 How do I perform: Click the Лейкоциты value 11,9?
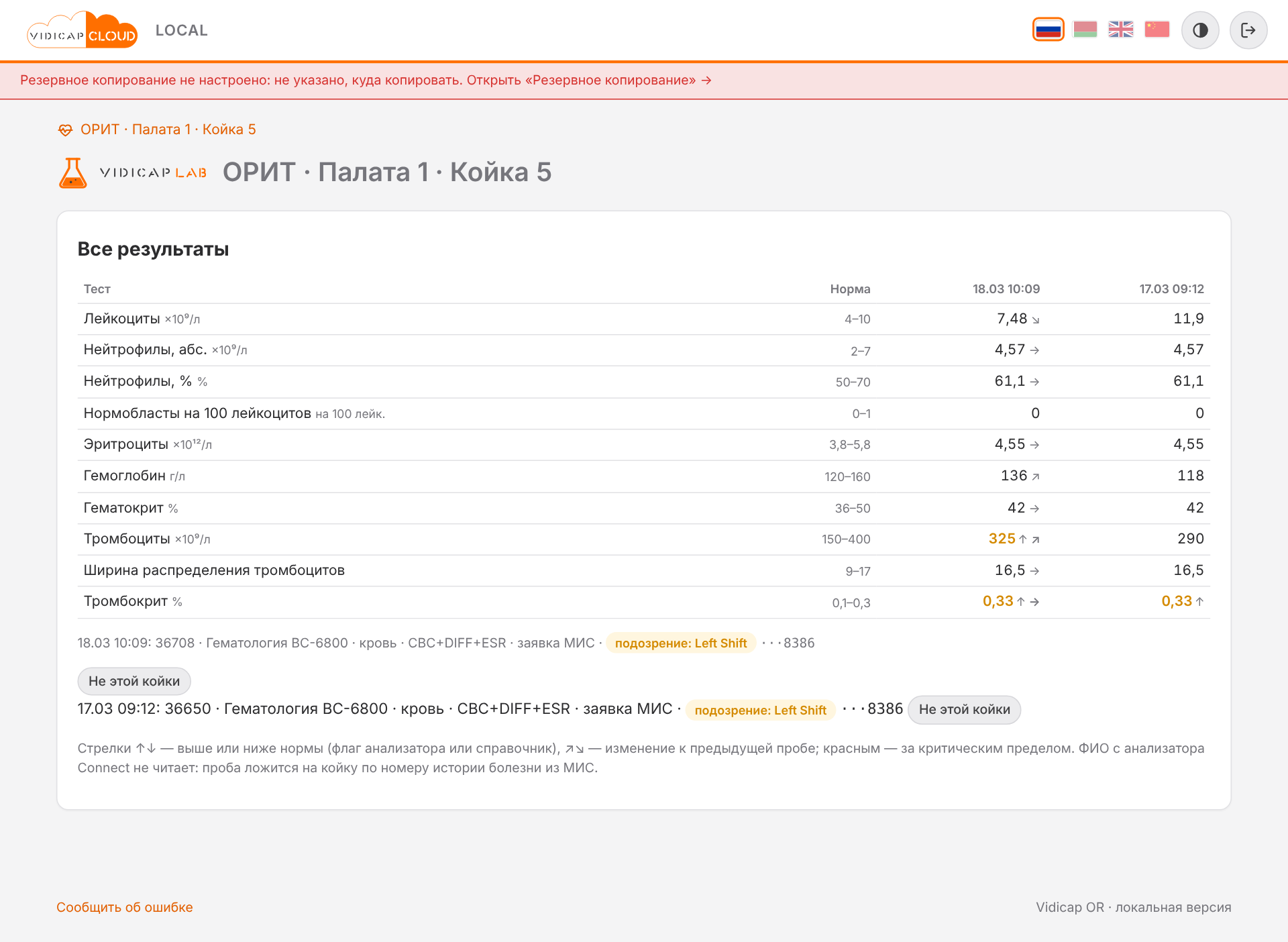pos(1189,319)
